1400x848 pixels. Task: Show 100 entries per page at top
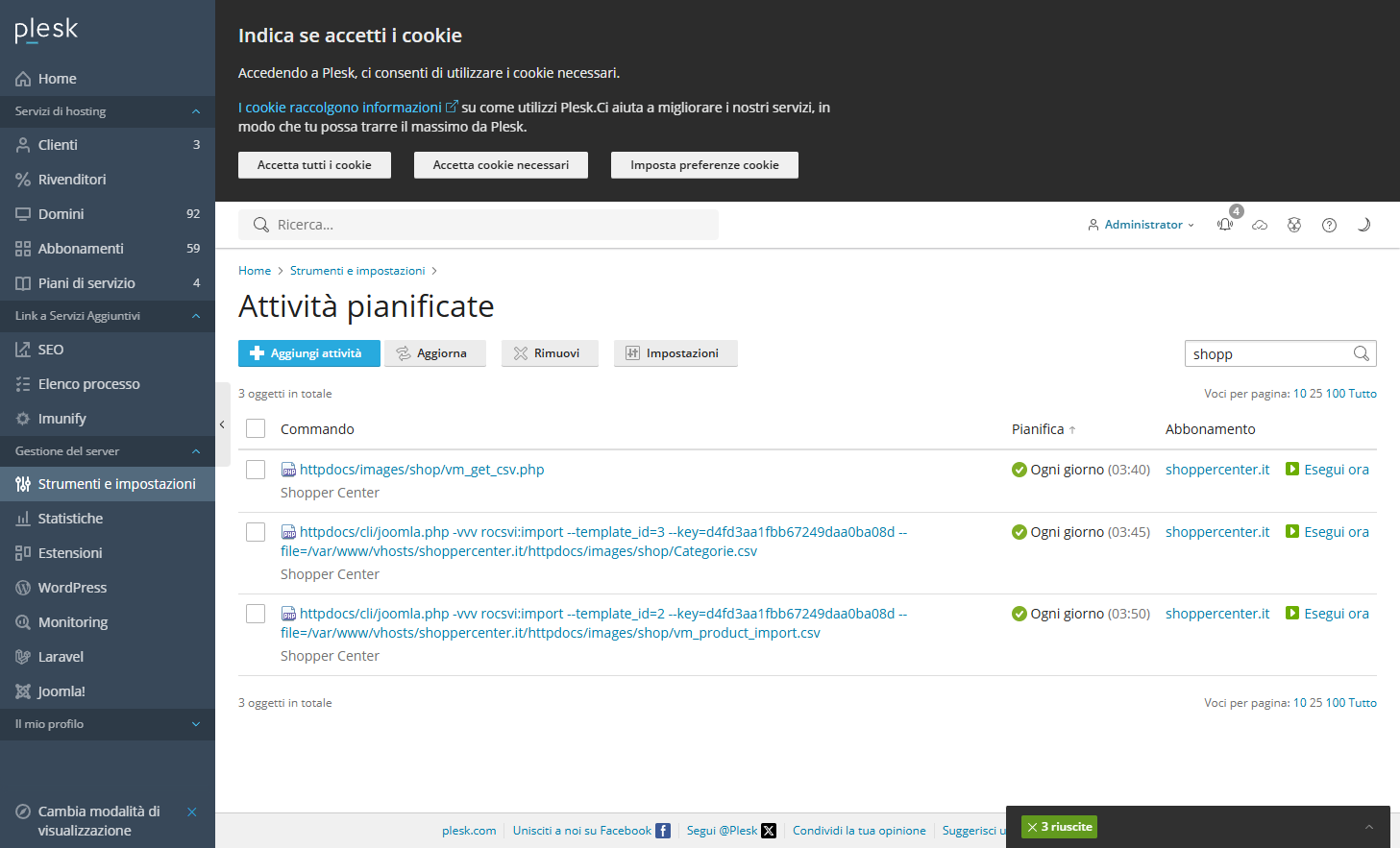[x=1336, y=394]
